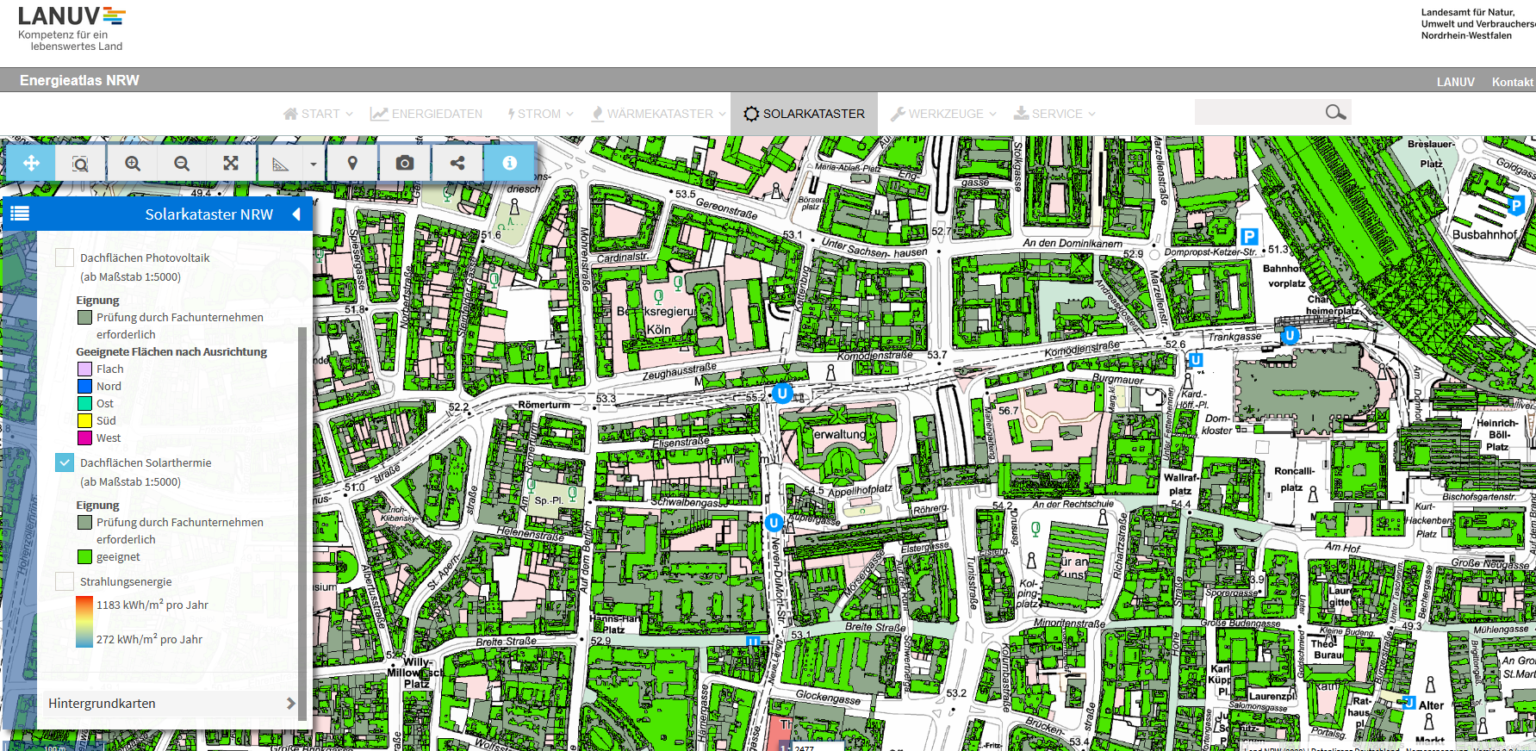Select the pan/move map tool
Viewport: 1536px width, 751px height.
tap(31, 163)
